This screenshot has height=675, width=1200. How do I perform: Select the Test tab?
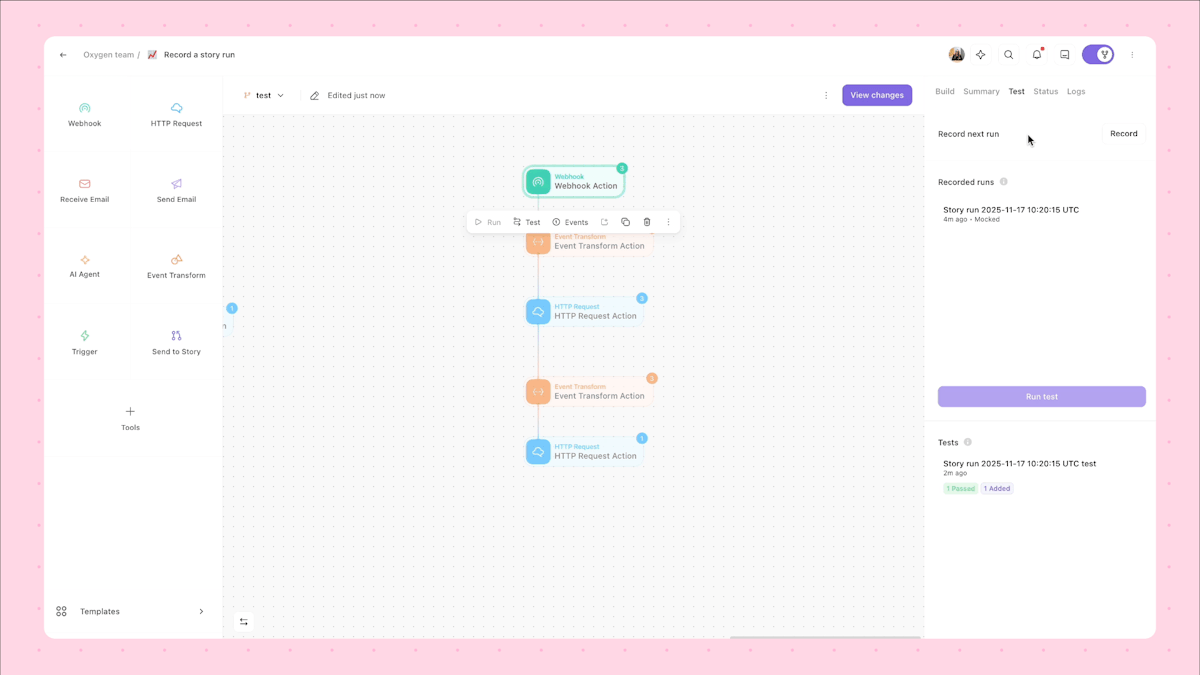(1016, 91)
